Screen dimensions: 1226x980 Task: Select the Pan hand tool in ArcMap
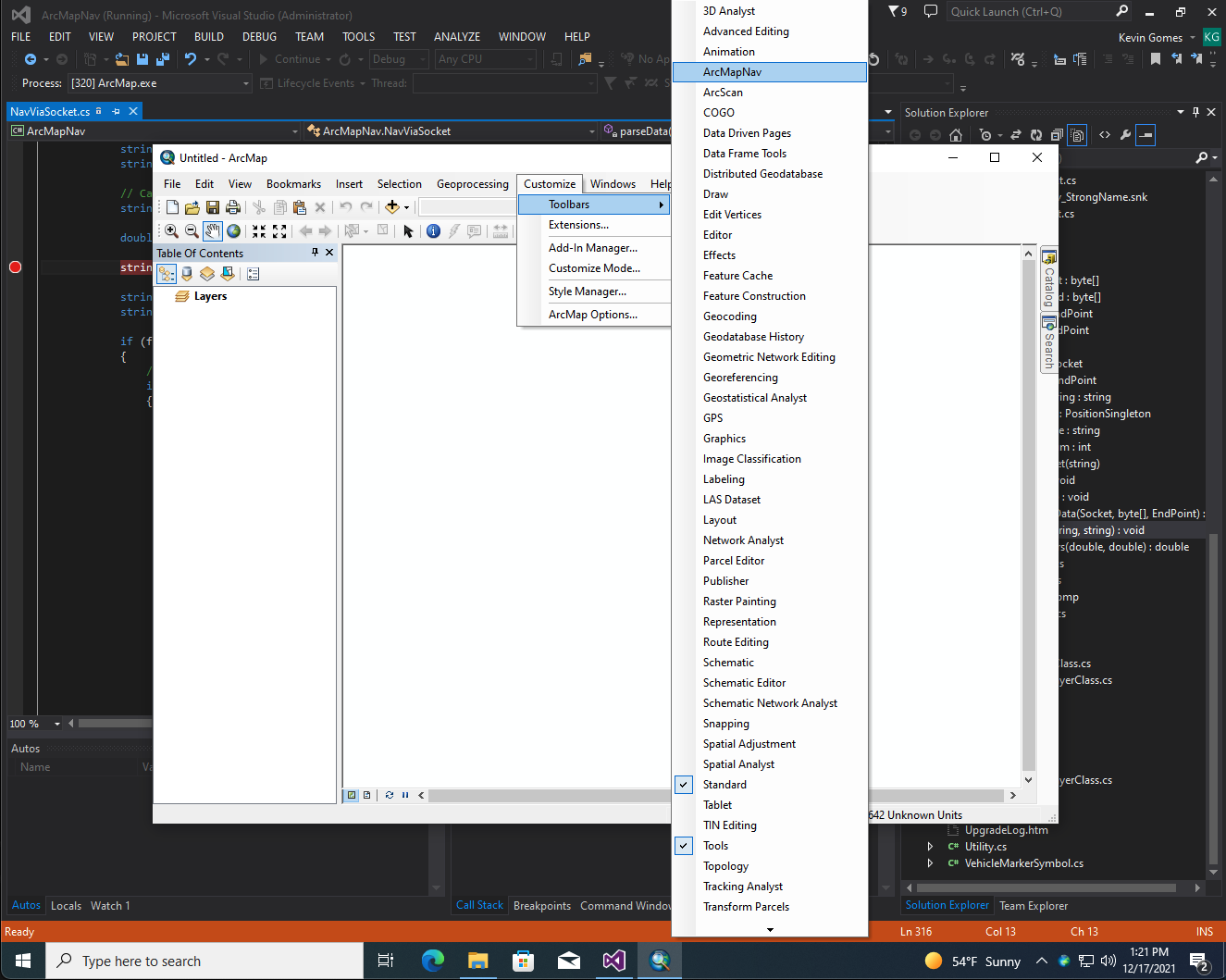213,231
